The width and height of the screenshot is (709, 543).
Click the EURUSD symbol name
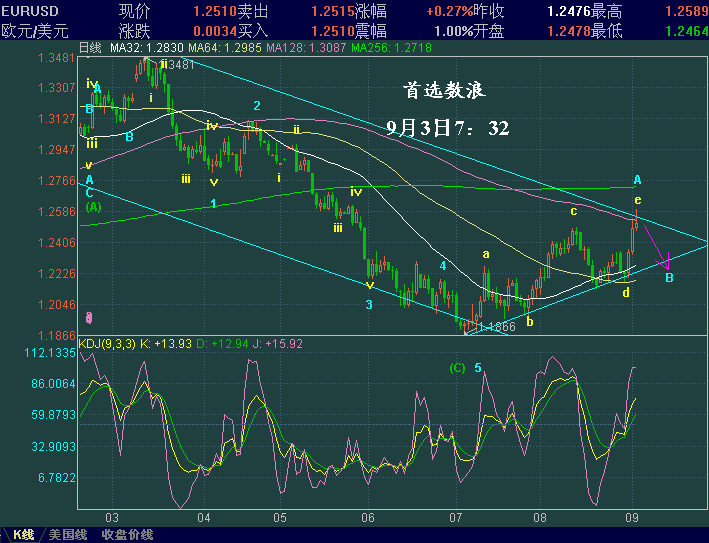30,11
